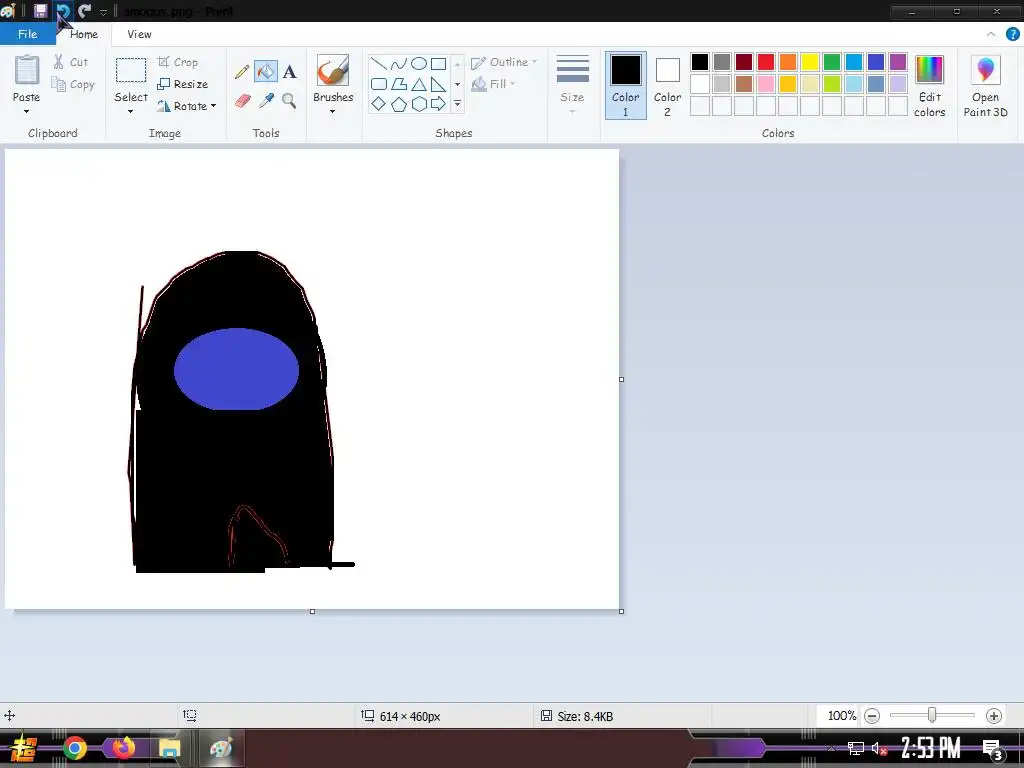Open the shape Fill dropdown
The image size is (1024, 768).
click(494, 84)
